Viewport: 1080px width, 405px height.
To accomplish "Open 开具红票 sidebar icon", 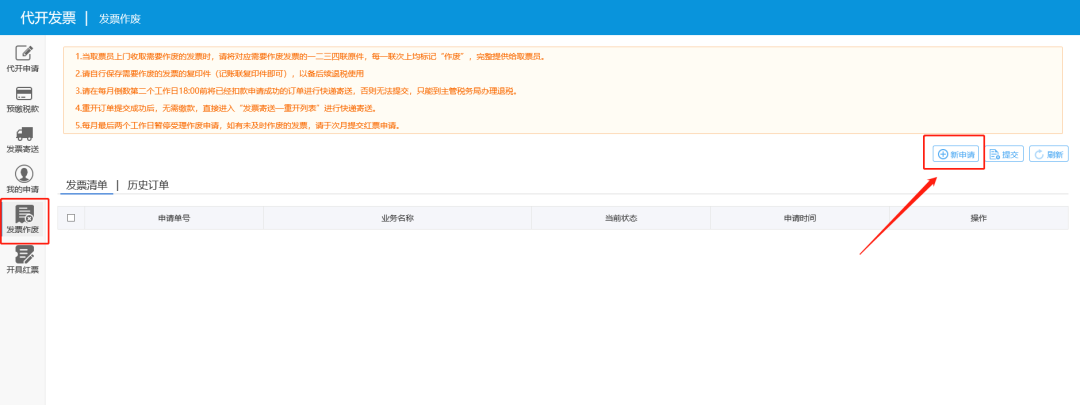I will point(23,260).
